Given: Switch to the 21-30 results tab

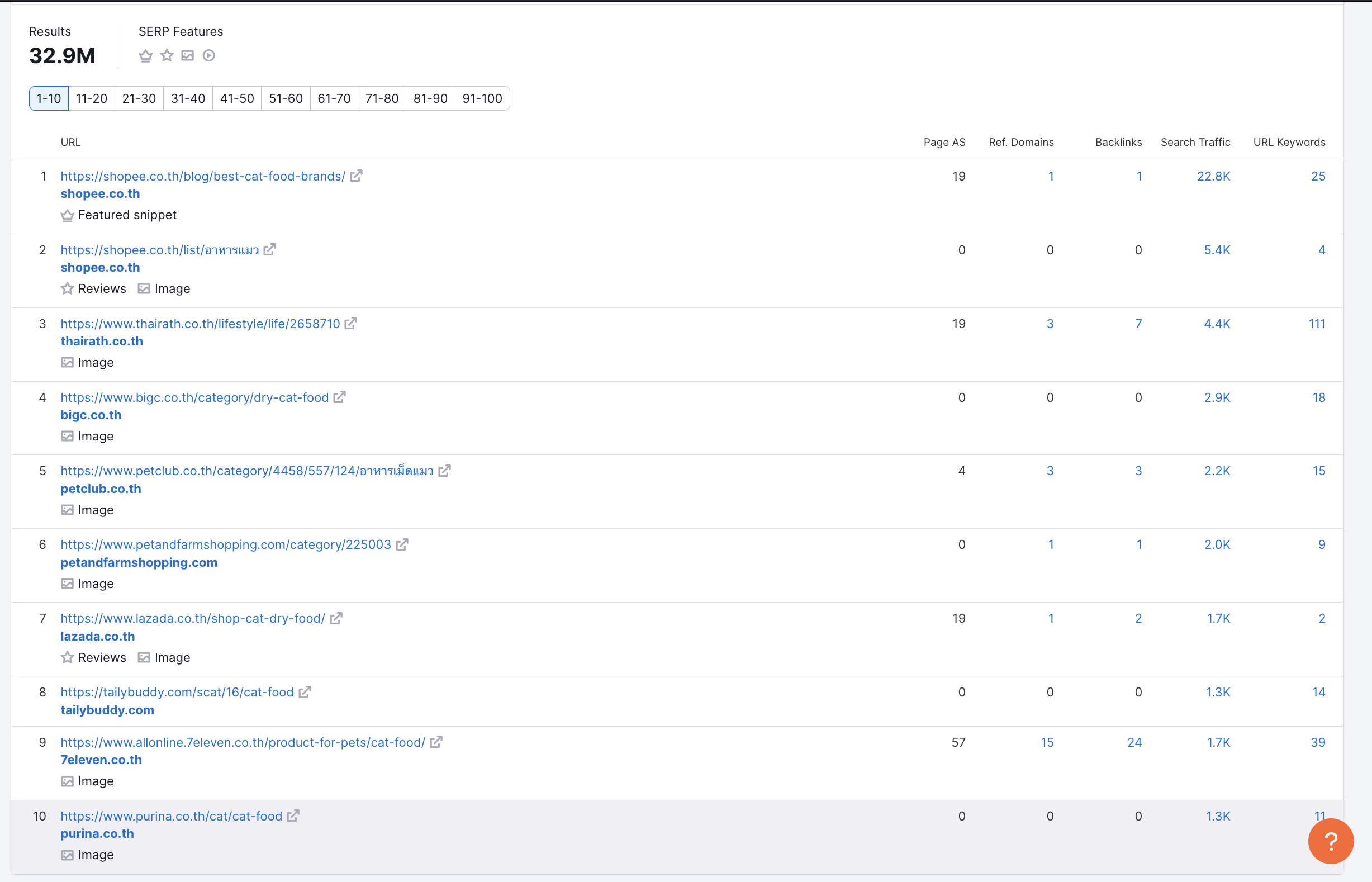Looking at the screenshot, I should point(139,98).
